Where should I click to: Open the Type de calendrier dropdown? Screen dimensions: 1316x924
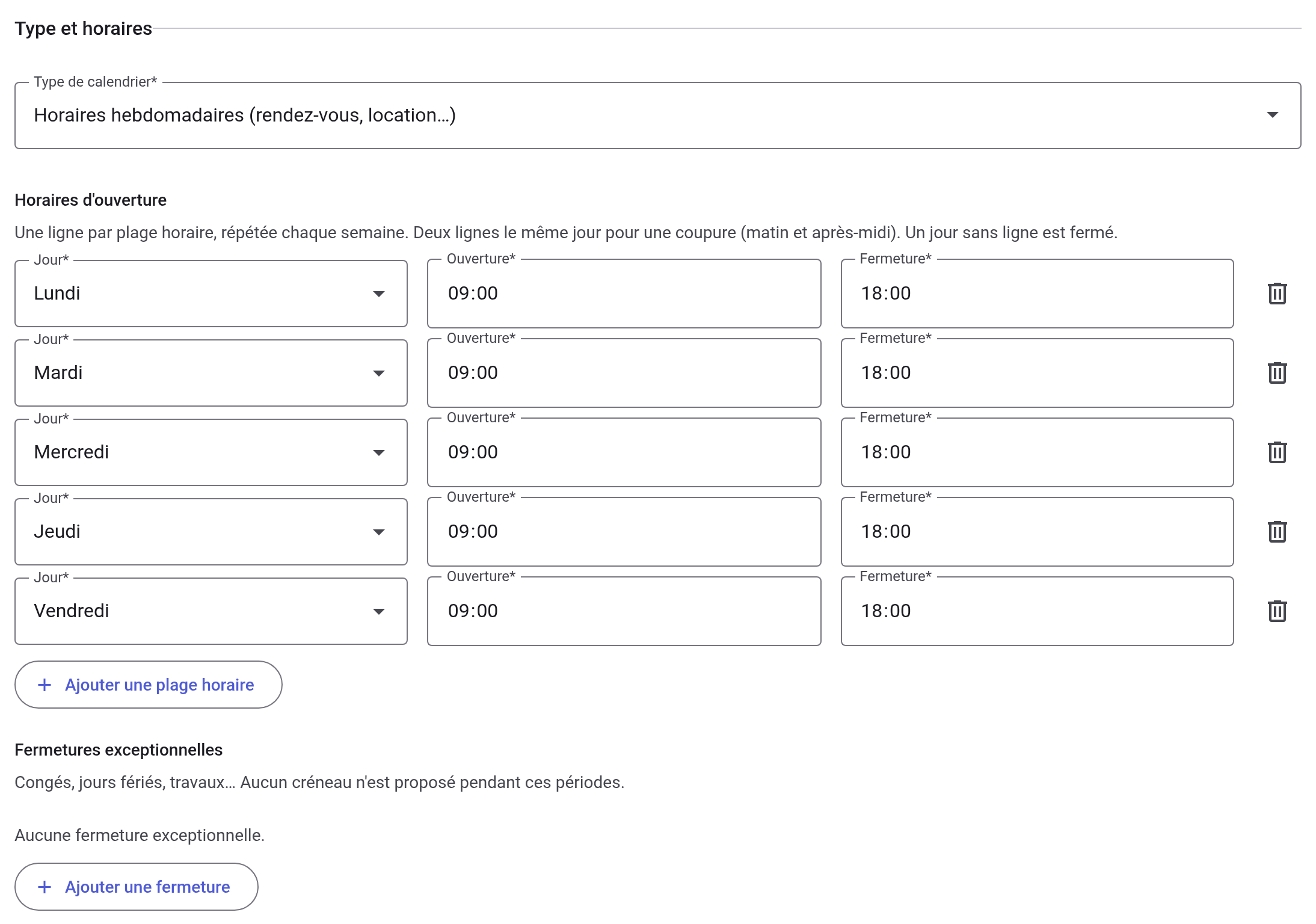tap(657, 115)
